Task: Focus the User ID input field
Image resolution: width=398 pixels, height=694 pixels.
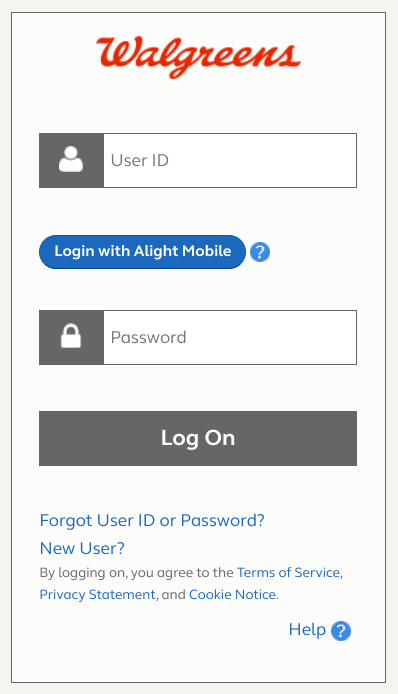Action: [230, 160]
